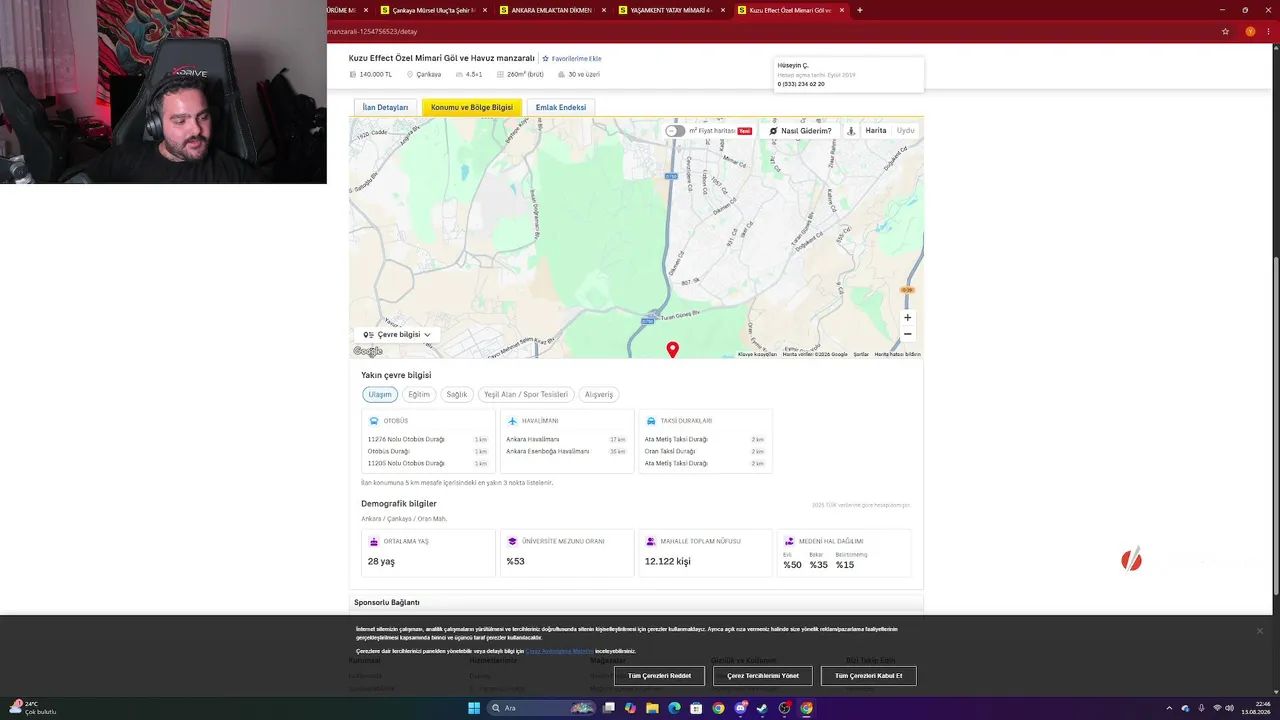Click Google logo on the map

368,351
